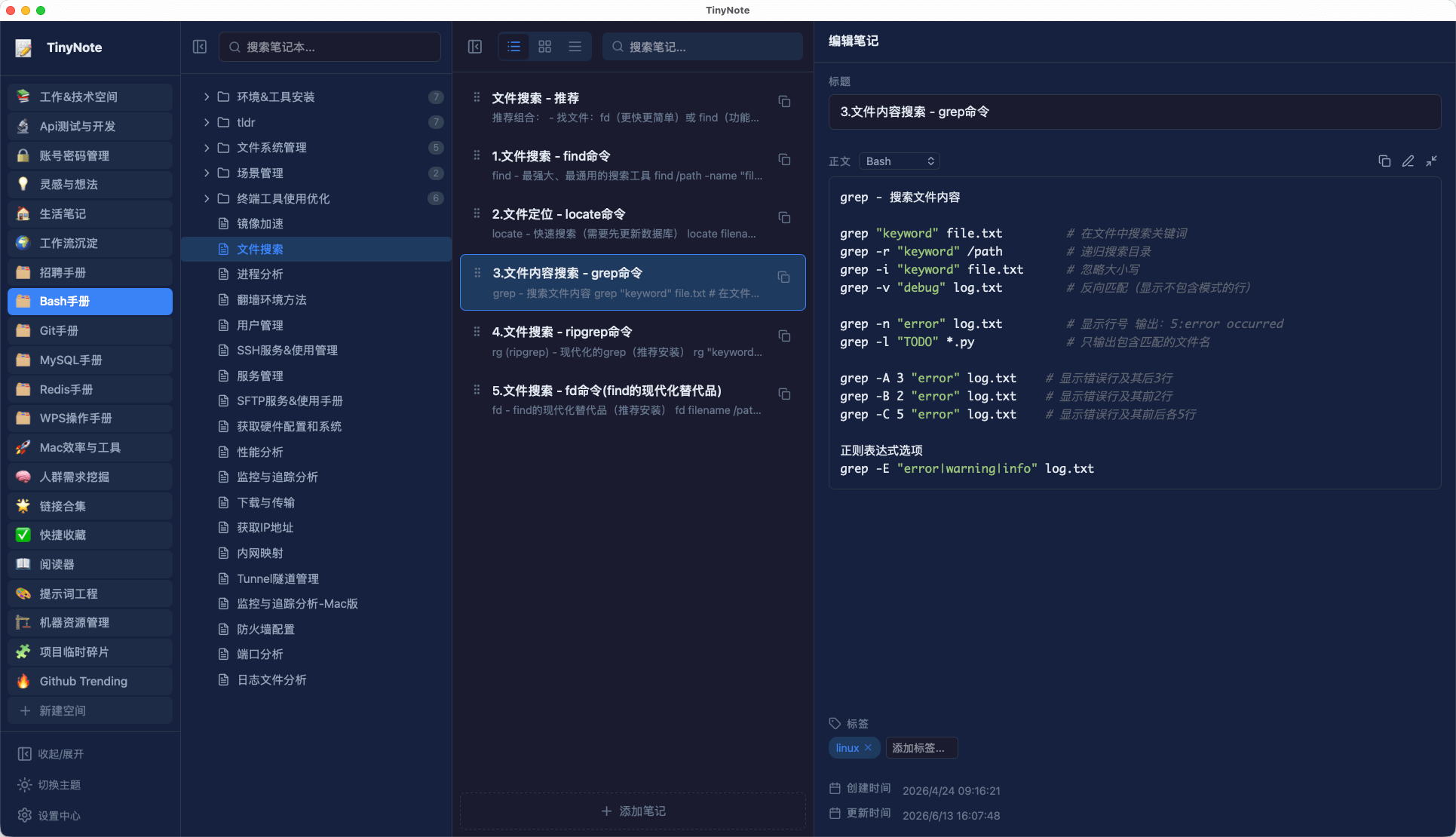The image size is (1456, 837).
Task: Switch to compact lines view layout
Action: [575, 47]
